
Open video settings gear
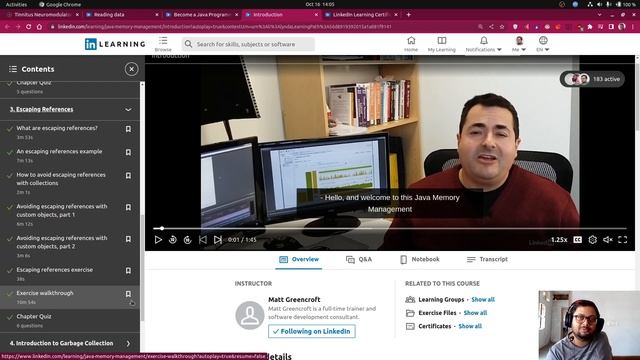(593, 240)
